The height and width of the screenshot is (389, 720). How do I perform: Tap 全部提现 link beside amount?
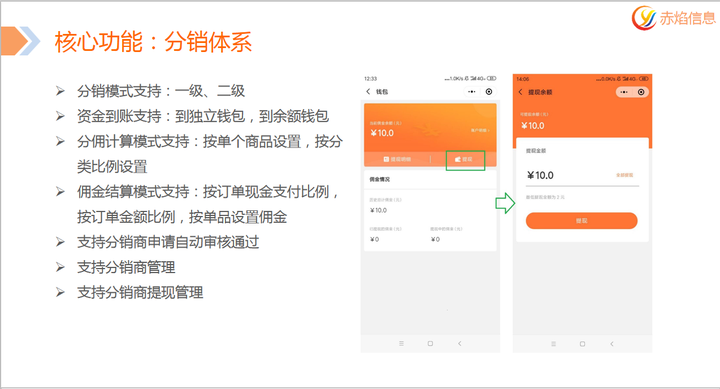pyautogui.click(x=624, y=175)
